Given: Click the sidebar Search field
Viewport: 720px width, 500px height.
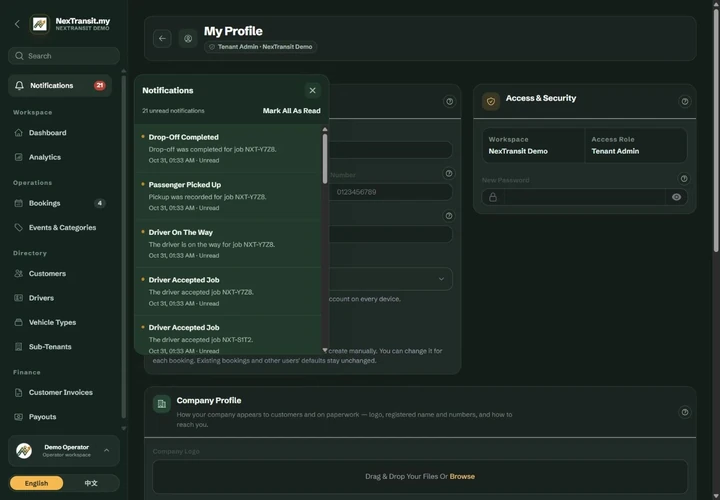Looking at the screenshot, I should pos(64,56).
